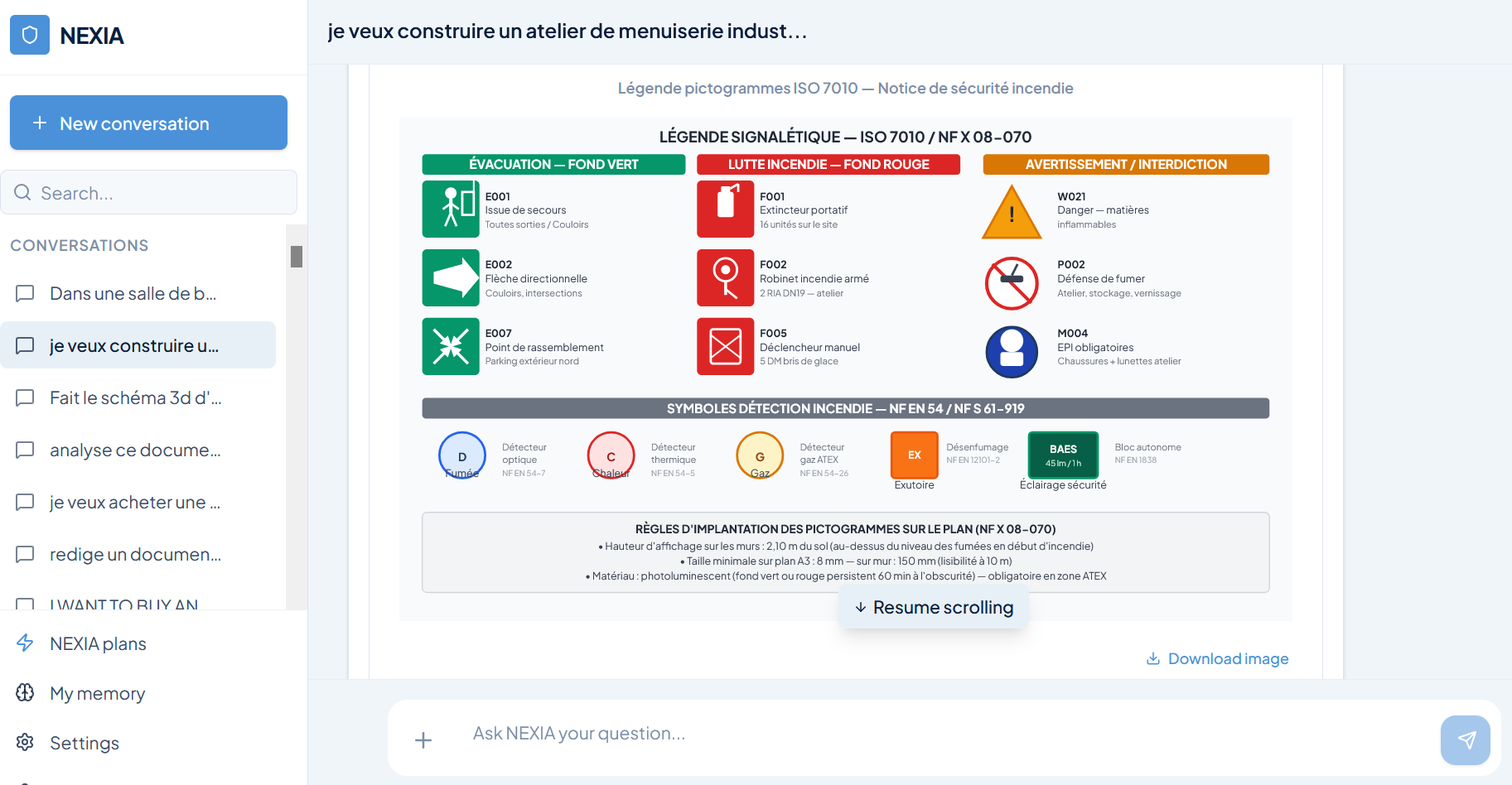This screenshot has height=785, width=1512.
Task: Click the F001 portable extinguisher pictogram
Action: click(x=726, y=209)
